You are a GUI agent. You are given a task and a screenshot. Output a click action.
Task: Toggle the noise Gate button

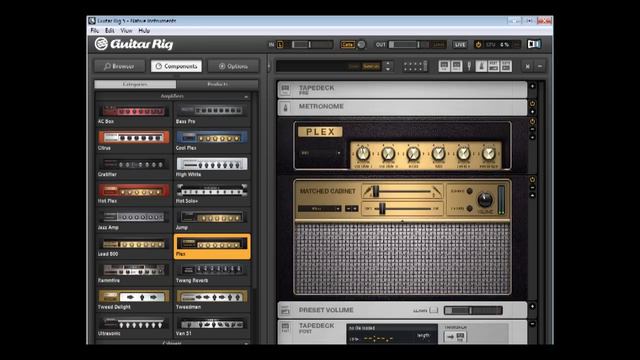(x=347, y=44)
